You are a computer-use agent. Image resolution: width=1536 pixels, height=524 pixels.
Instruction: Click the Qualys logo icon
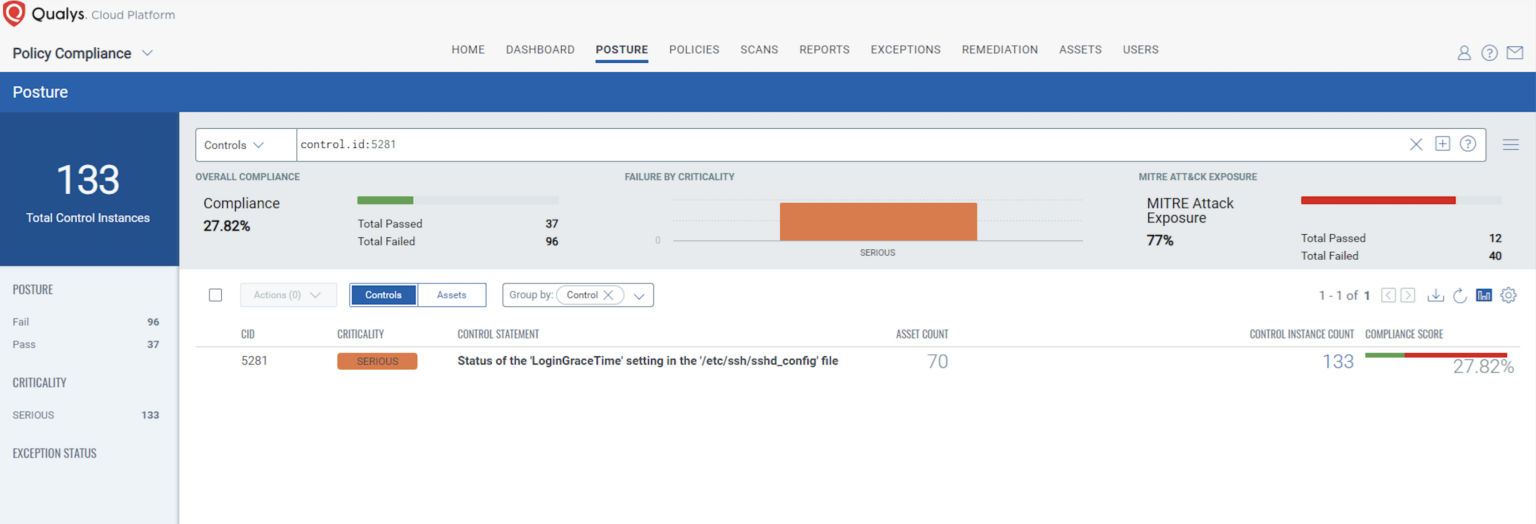point(14,14)
